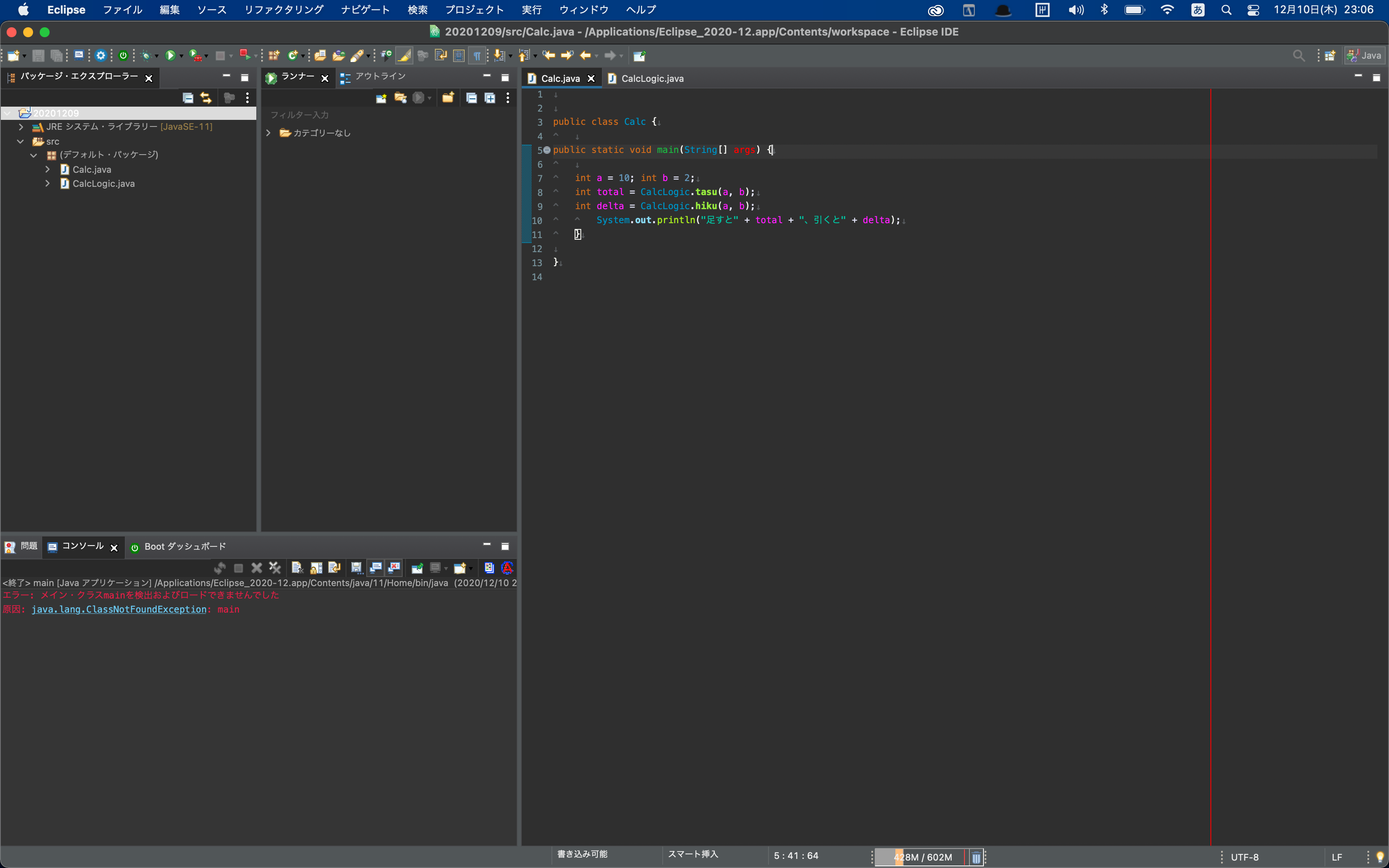Open the ファイル menu
The width and height of the screenshot is (1389, 868).
[122, 10]
